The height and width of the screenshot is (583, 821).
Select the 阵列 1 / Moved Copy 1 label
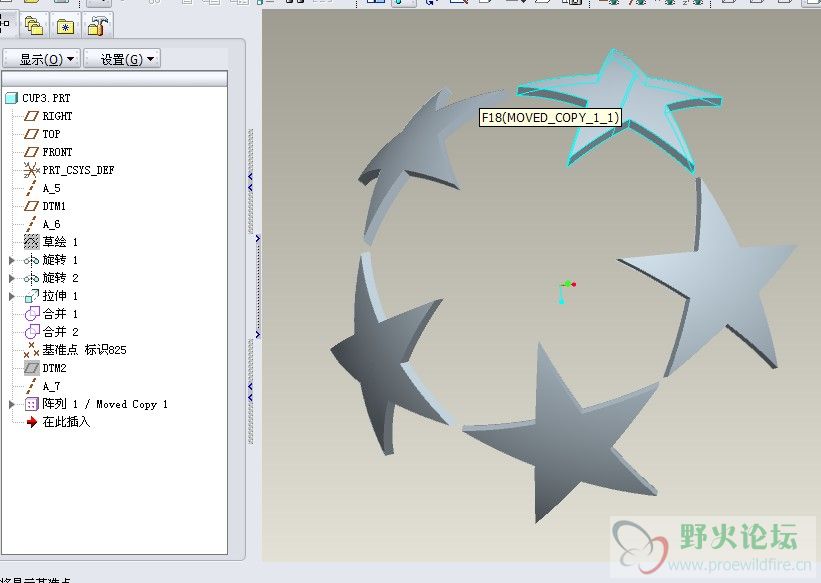click(105, 404)
